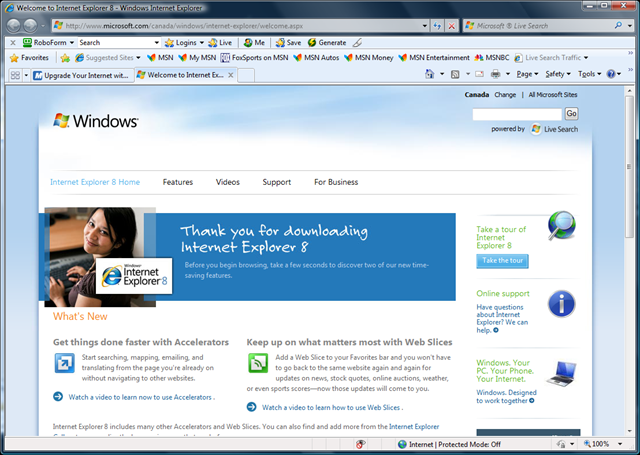Click the Read Mail envelope icon
Image resolution: width=640 pixels, height=455 pixels.
480,74
